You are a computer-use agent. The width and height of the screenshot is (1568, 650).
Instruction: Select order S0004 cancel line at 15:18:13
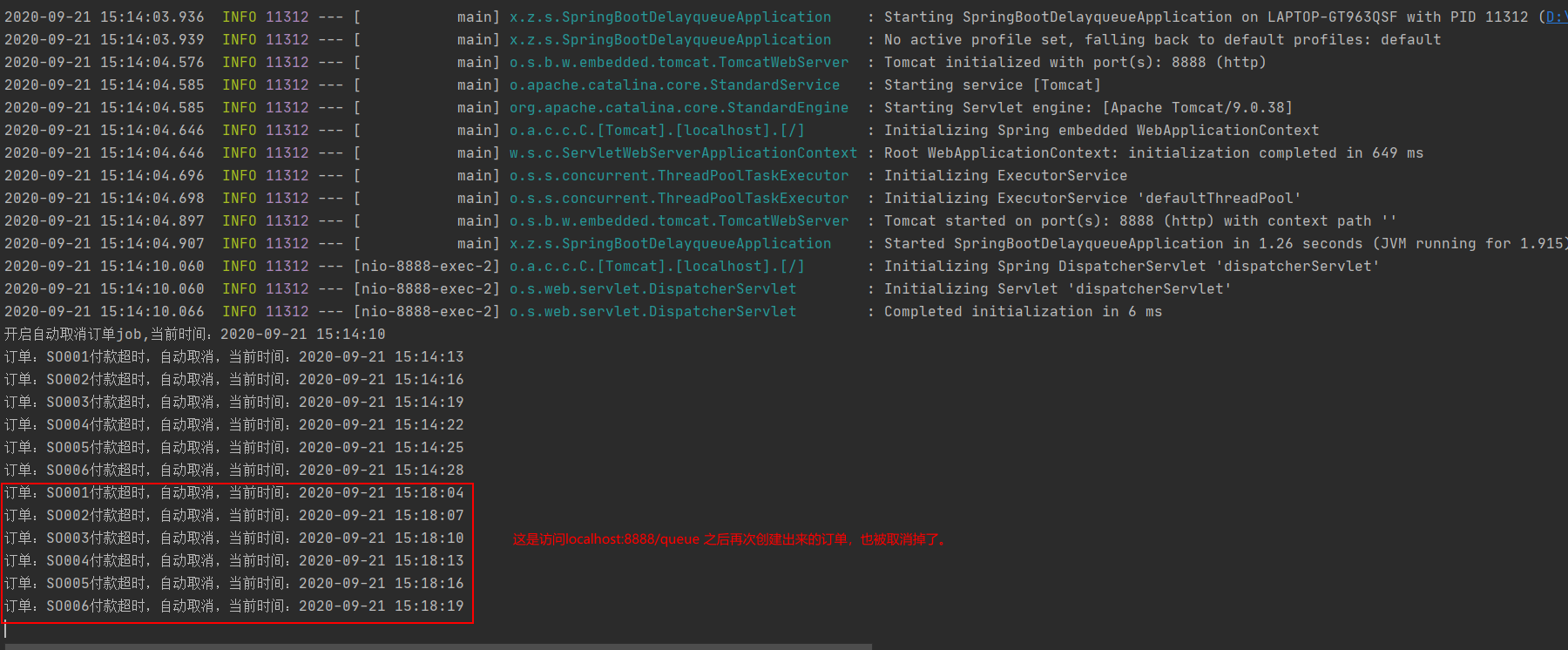[x=234, y=561]
